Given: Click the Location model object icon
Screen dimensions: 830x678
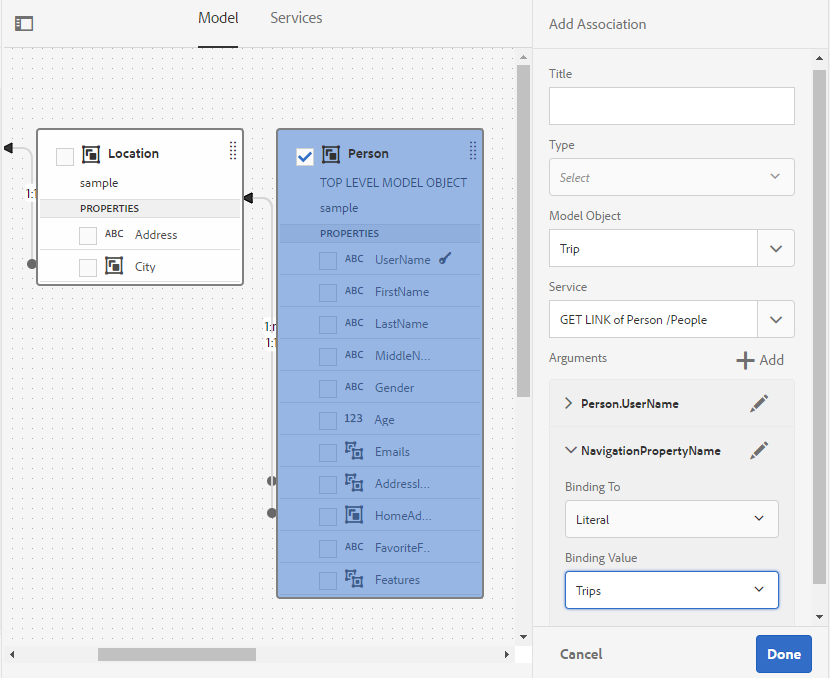Looking at the screenshot, I should pyautogui.click(x=91, y=154).
